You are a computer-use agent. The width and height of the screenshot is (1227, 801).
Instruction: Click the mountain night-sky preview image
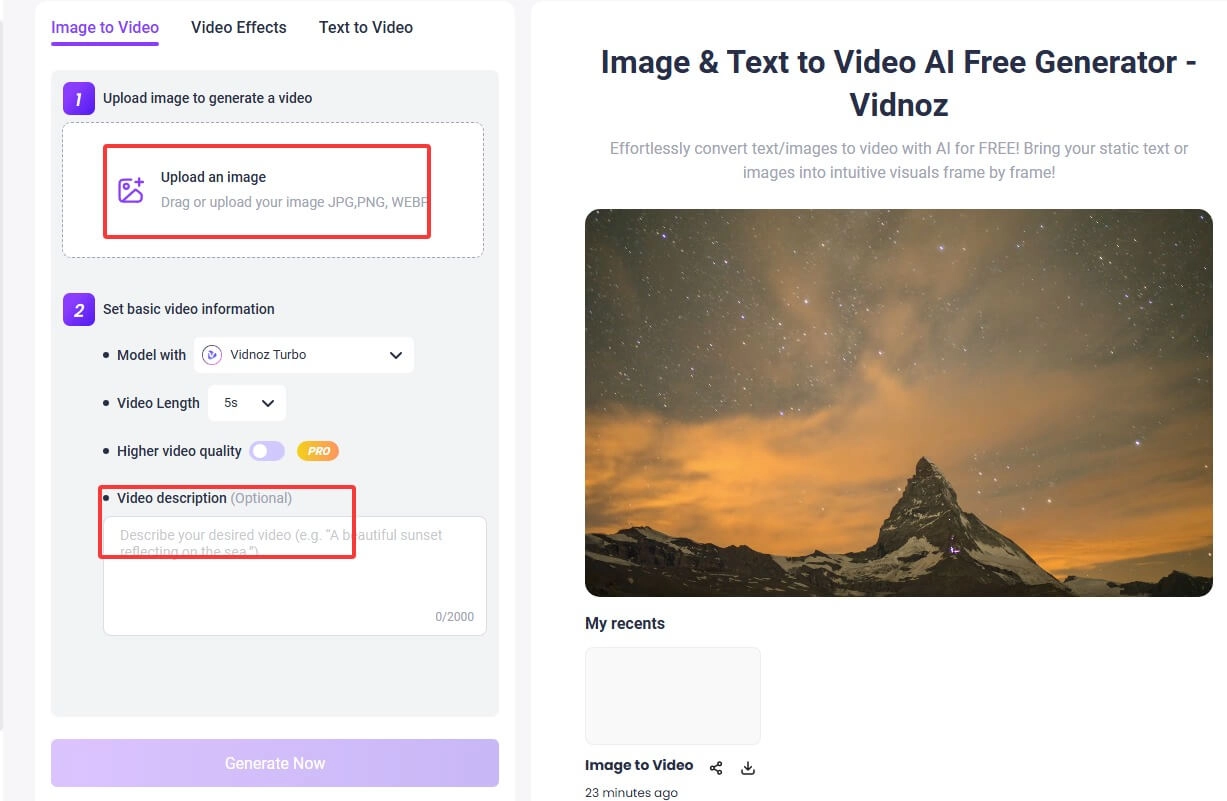(x=898, y=403)
